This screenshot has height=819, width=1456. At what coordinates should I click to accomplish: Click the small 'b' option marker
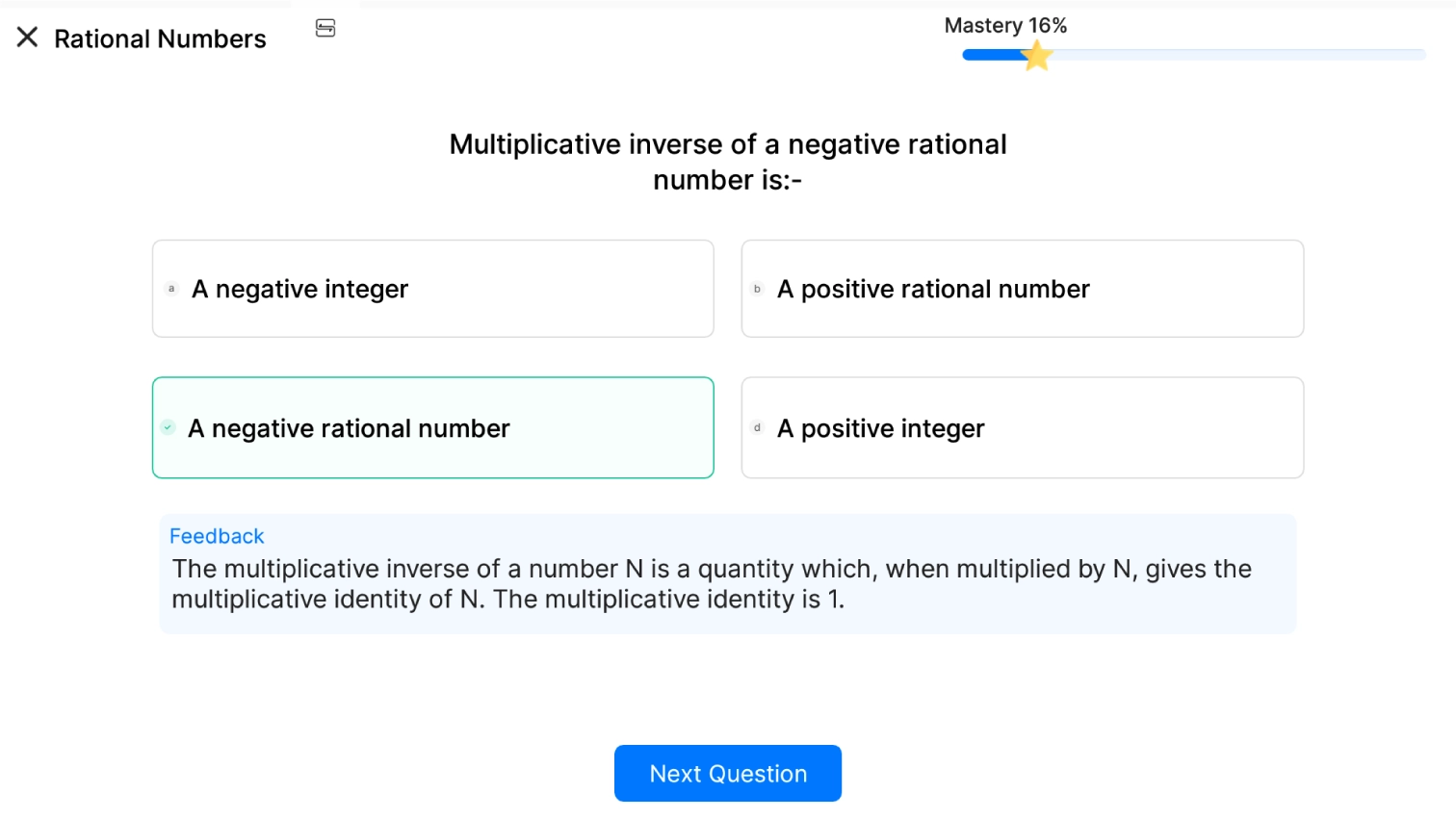757,289
